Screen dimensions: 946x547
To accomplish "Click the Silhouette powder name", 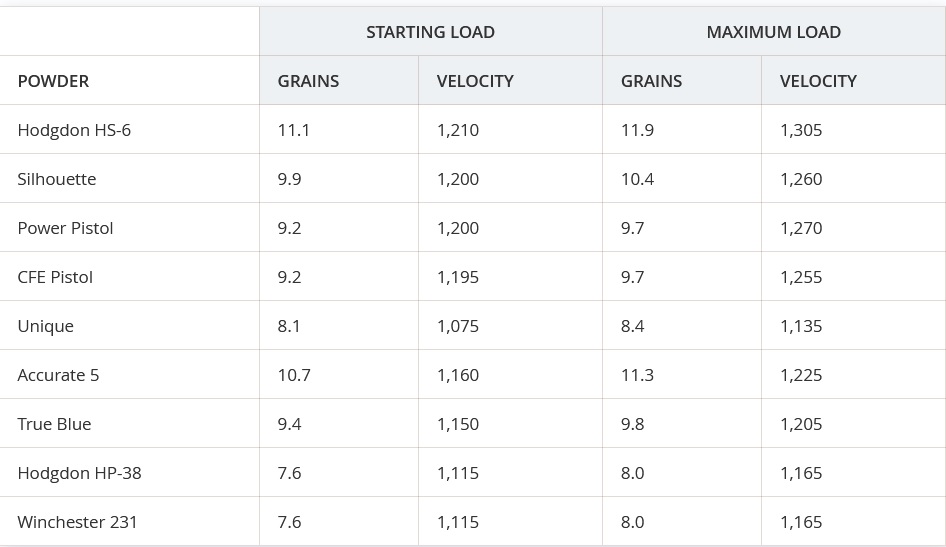I will point(57,179).
